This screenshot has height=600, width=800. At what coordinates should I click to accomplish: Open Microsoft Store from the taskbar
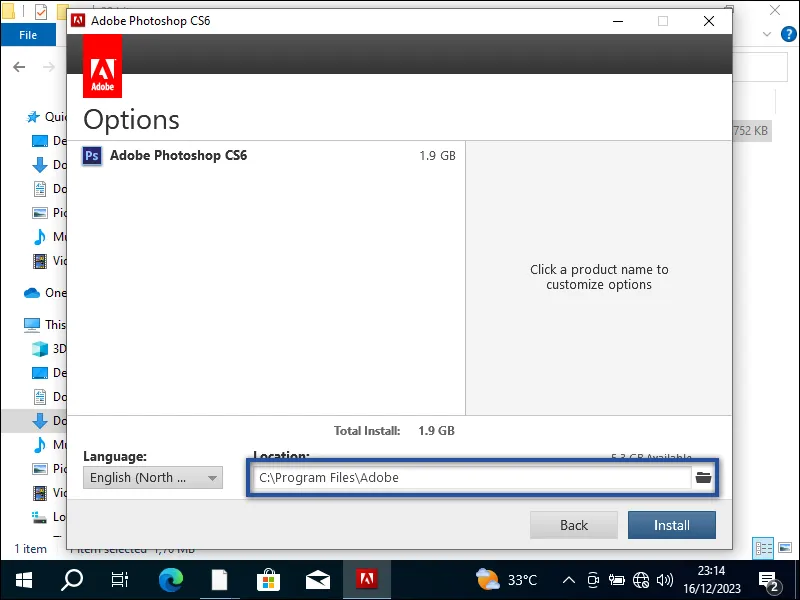(268, 578)
